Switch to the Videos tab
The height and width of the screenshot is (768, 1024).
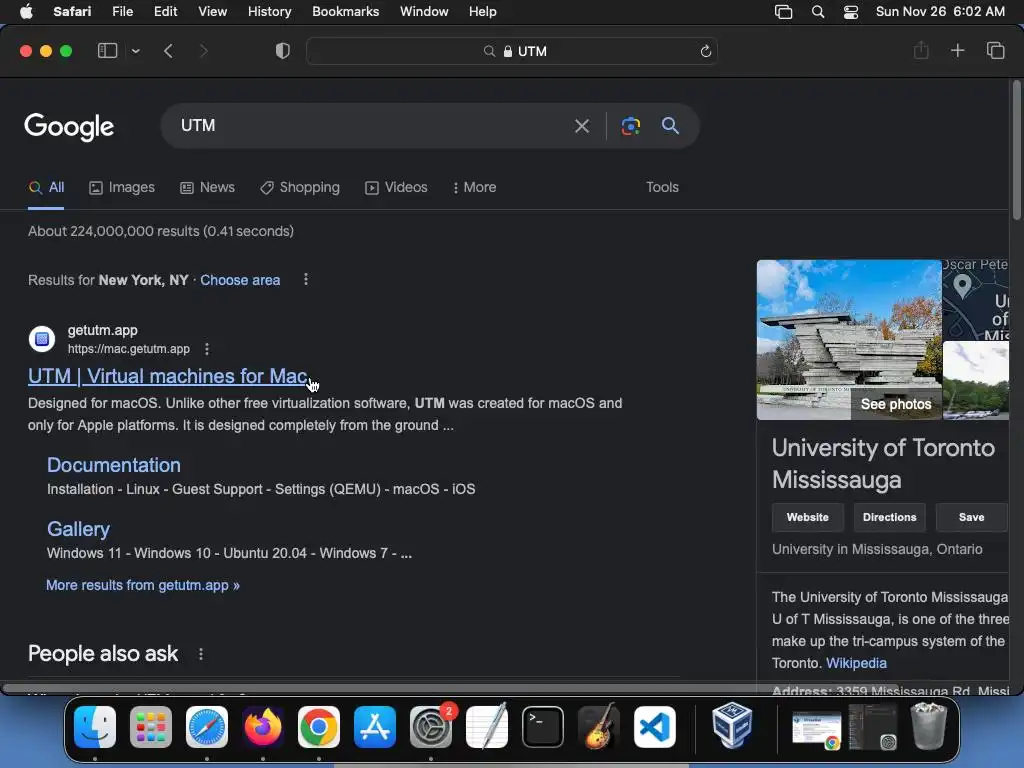(x=396, y=187)
